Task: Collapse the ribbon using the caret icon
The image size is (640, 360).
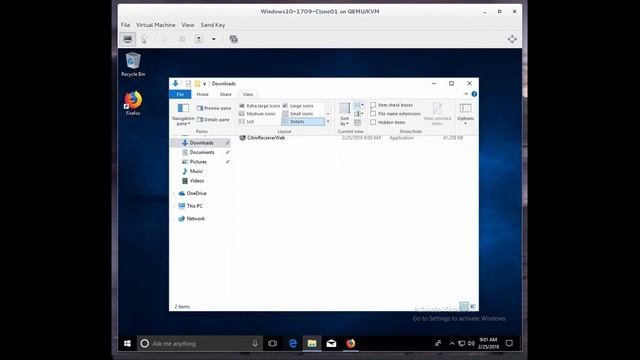Action: [x=466, y=94]
